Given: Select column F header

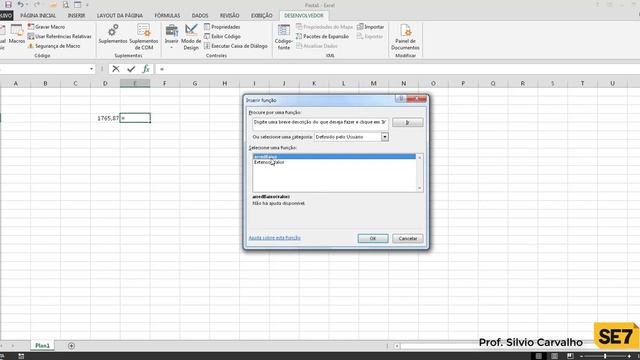Looking at the screenshot, I should tap(165, 83).
